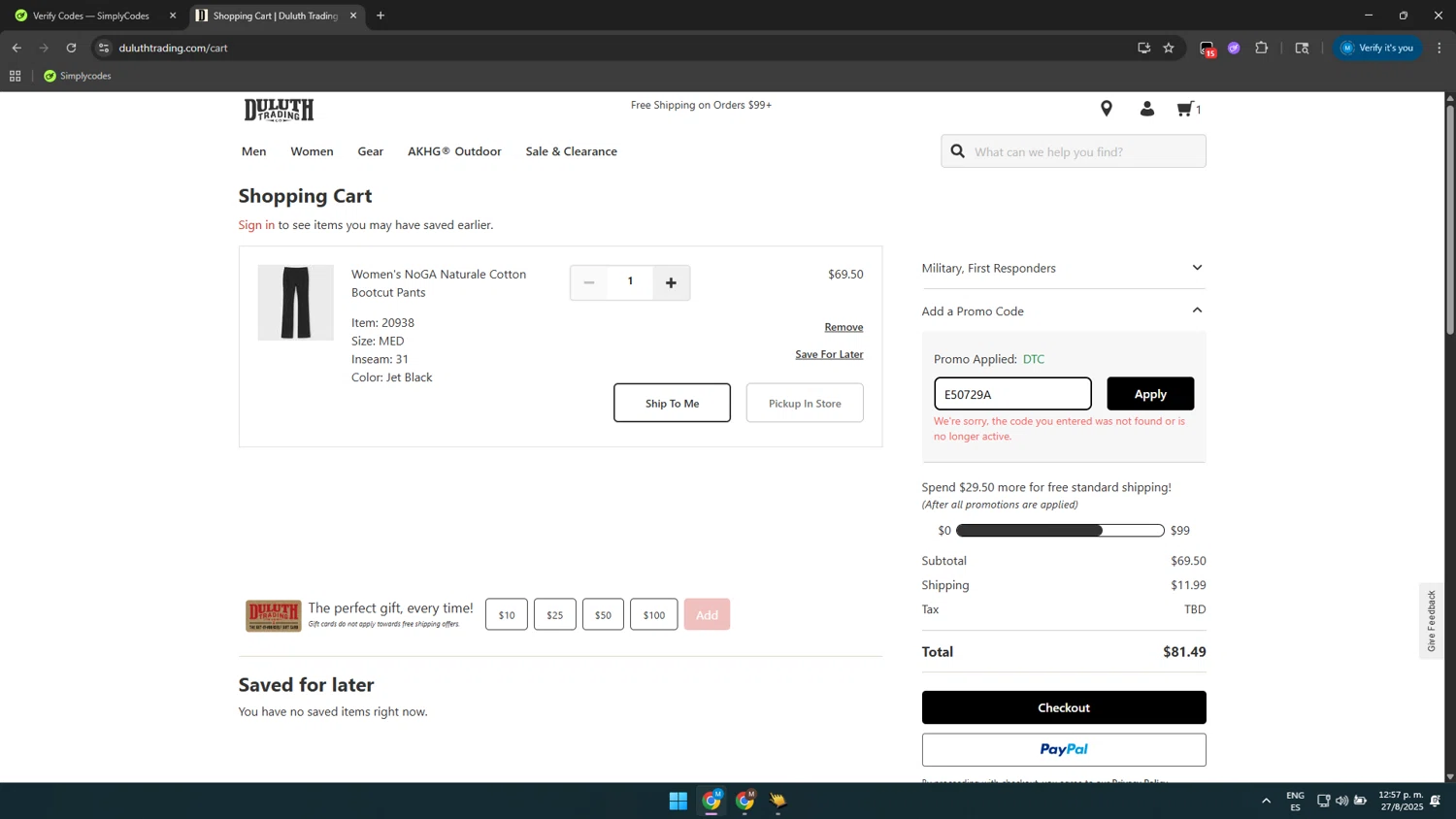Screen dimensions: 1456x819
Task: Click the install app icon in address bar
Action: click(1143, 48)
